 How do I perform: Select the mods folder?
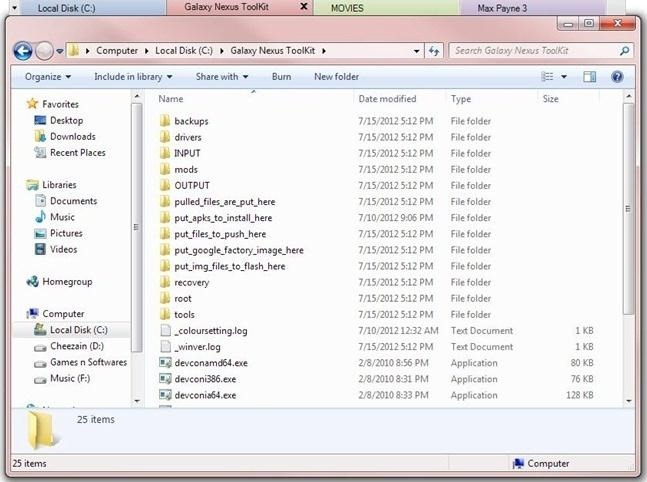pyautogui.click(x=186, y=169)
